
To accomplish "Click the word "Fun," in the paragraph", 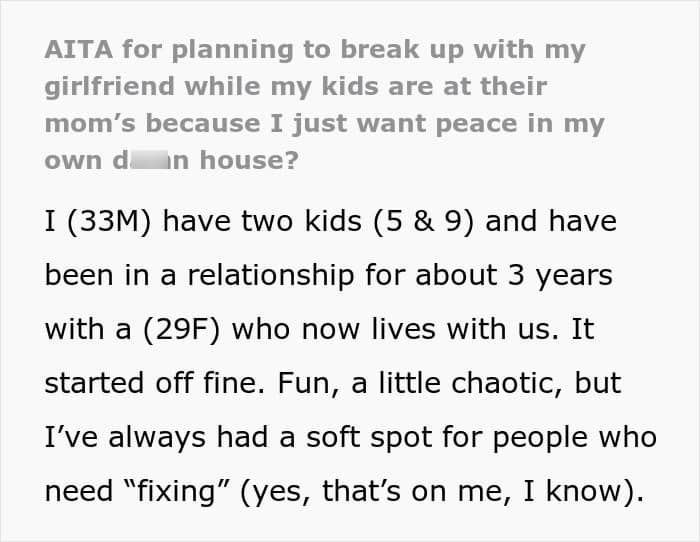I will point(308,384).
